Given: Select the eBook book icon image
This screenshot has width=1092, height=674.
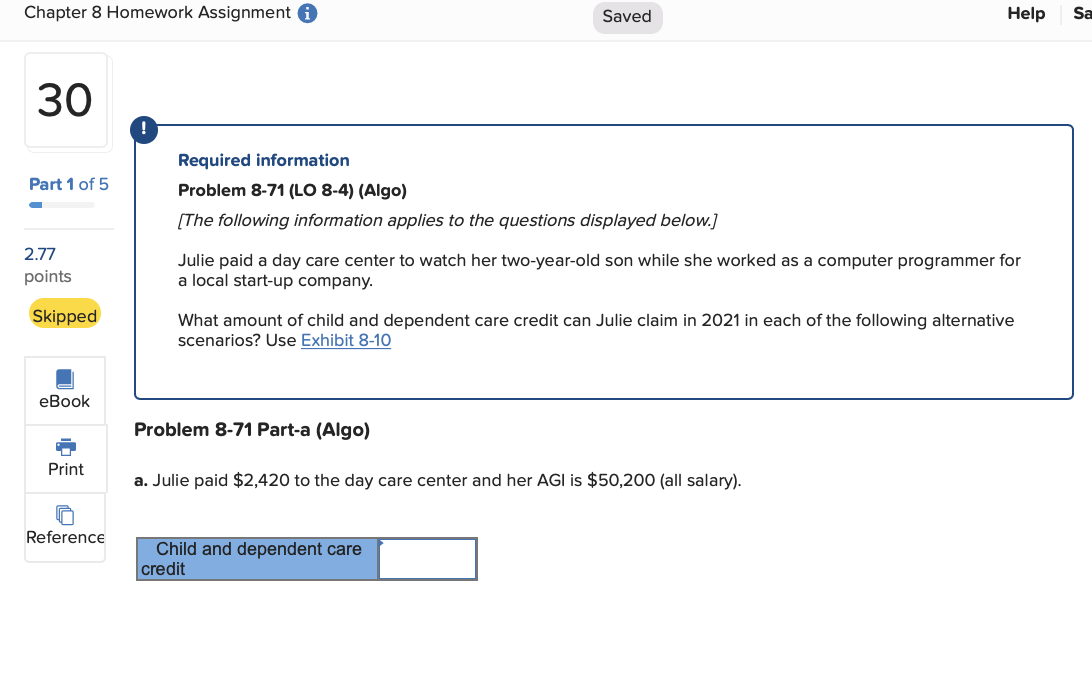Looking at the screenshot, I should click(x=64, y=378).
